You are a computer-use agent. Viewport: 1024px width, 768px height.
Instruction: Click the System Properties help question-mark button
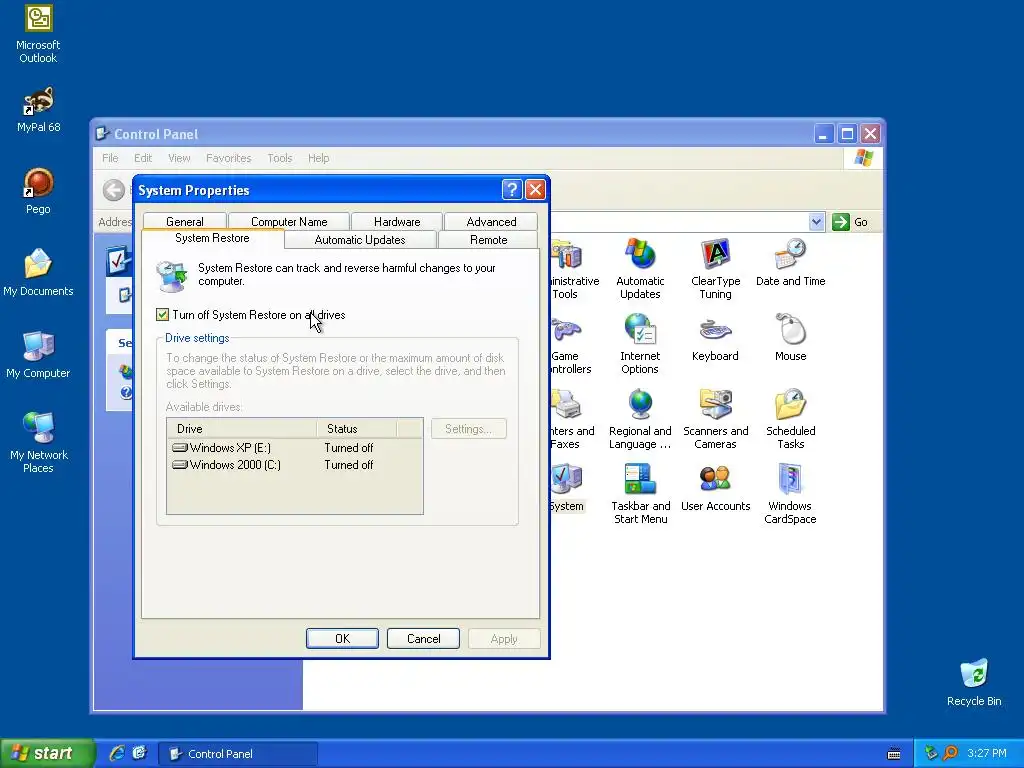[512, 190]
